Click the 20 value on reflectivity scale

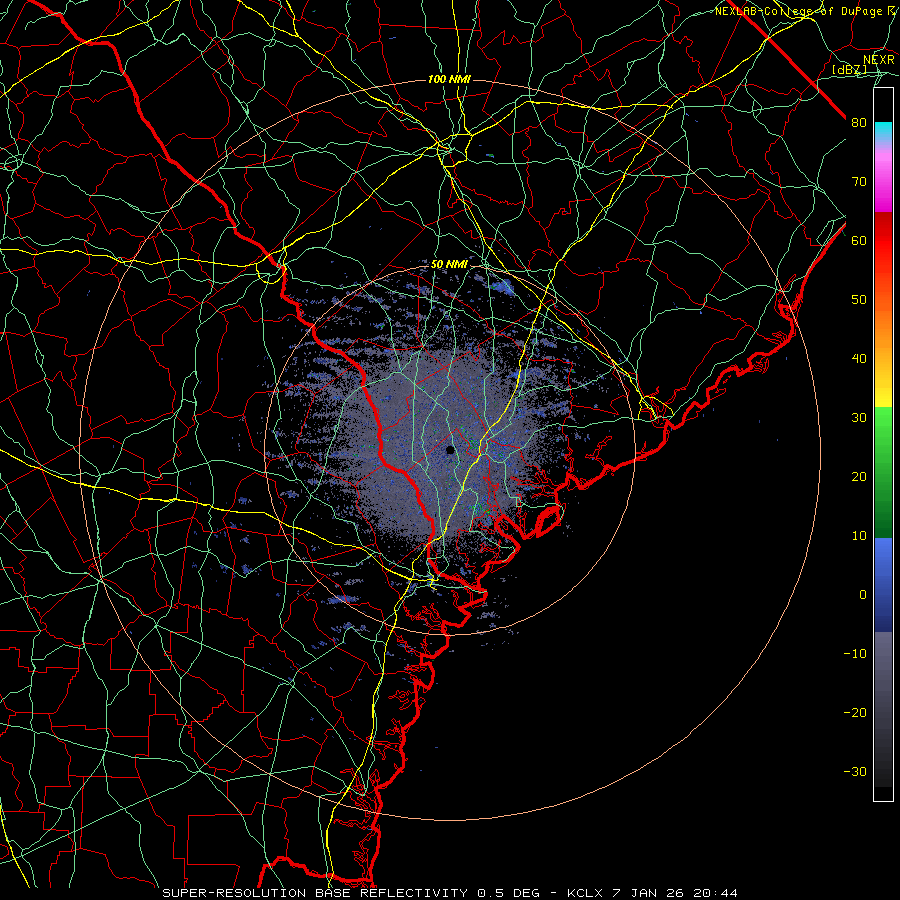point(859,477)
